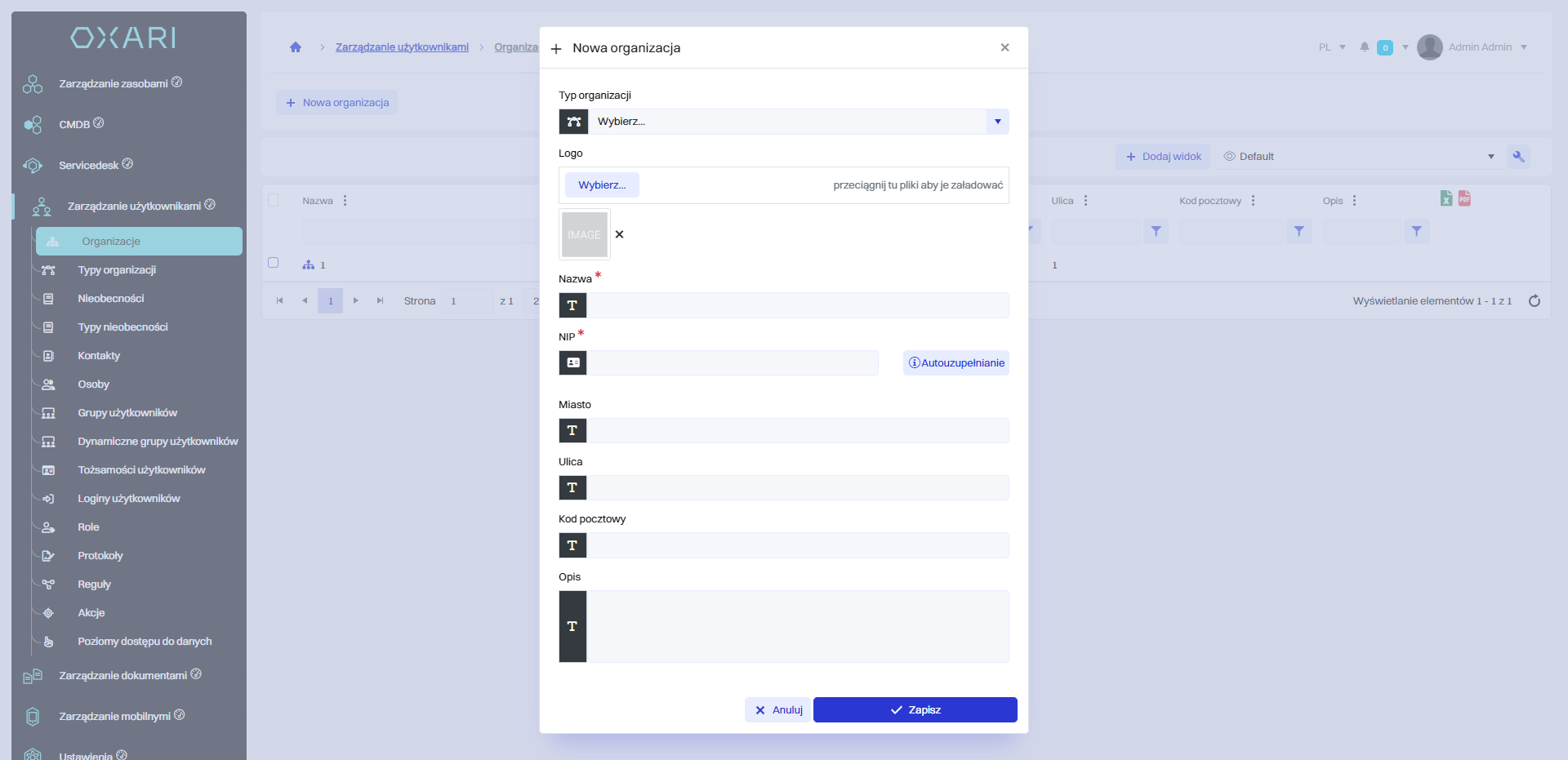Image resolution: width=1568 pixels, height=760 pixels.
Task: Click the wrench view settings icon
Action: point(1518,157)
